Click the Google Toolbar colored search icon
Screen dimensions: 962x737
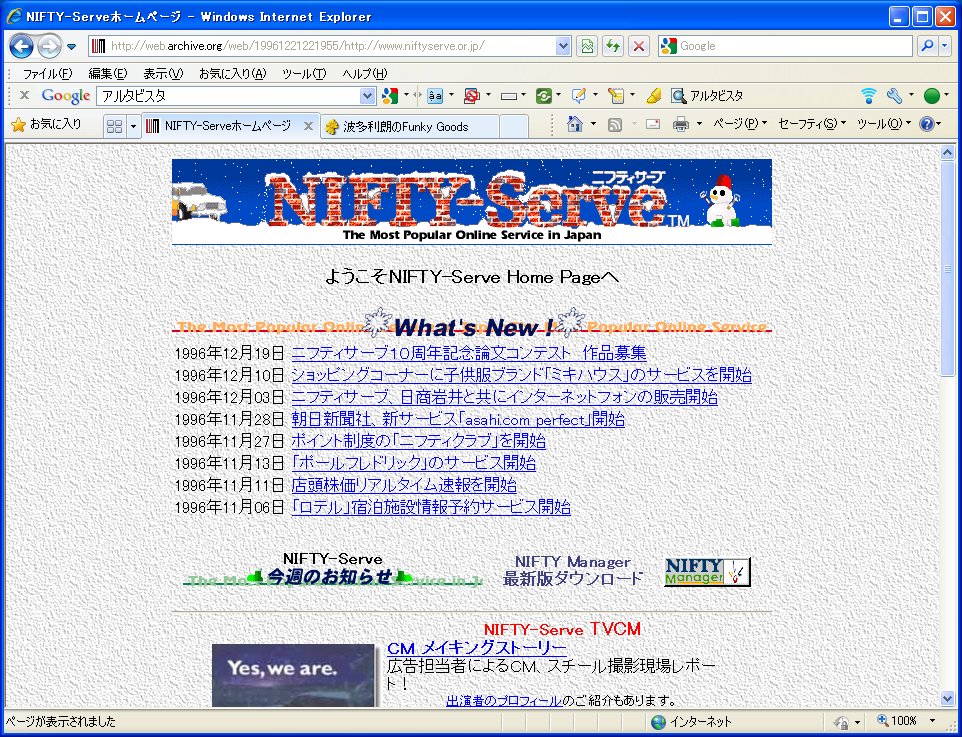click(x=390, y=96)
